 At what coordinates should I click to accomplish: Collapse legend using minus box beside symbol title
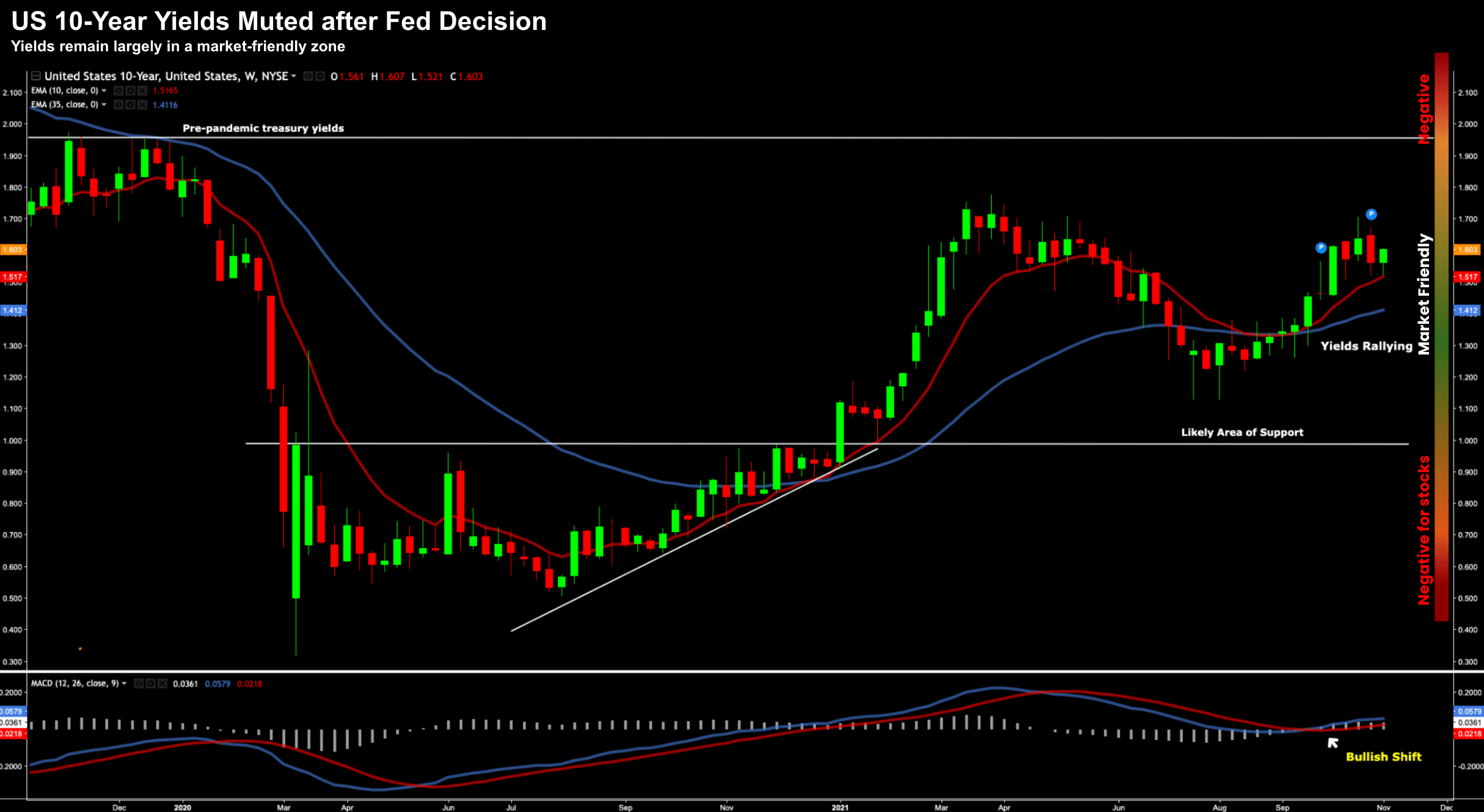click(x=35, y=76)
